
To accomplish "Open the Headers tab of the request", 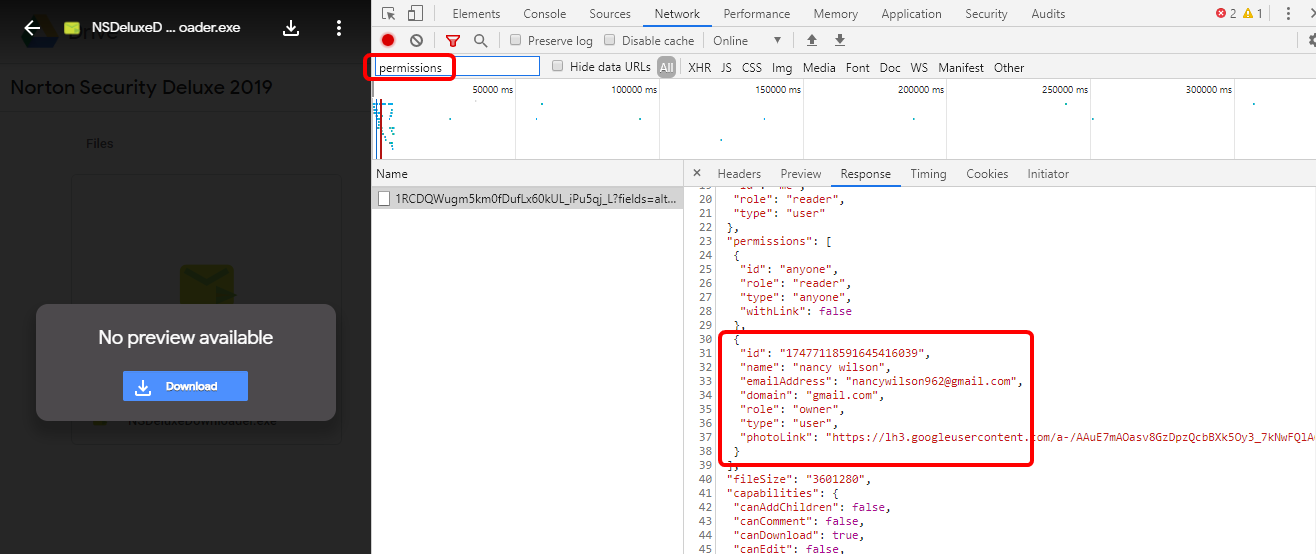I will pyautogui.click(x=739, y=174).
